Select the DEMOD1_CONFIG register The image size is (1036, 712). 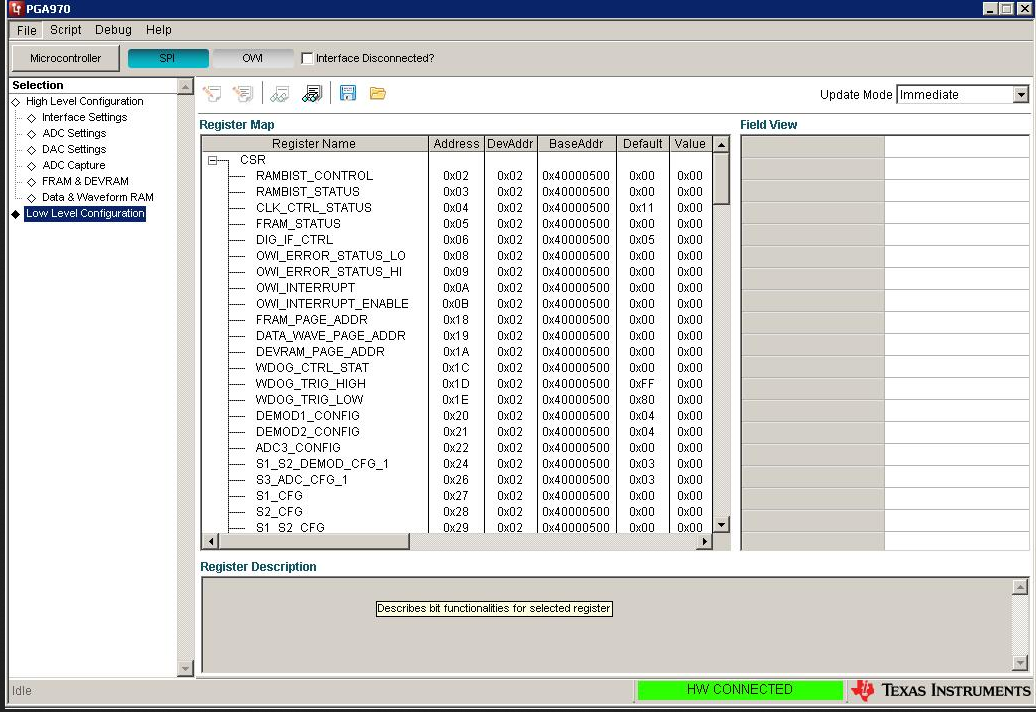308,415
